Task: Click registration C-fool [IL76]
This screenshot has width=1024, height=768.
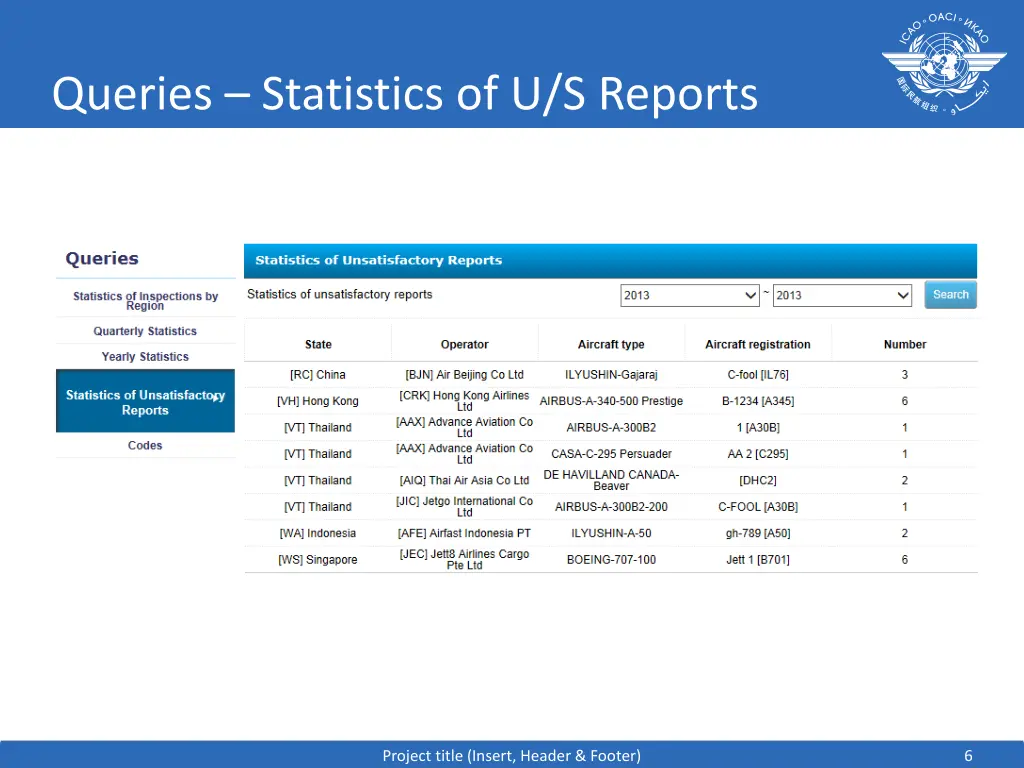Action: click(758, 375)
